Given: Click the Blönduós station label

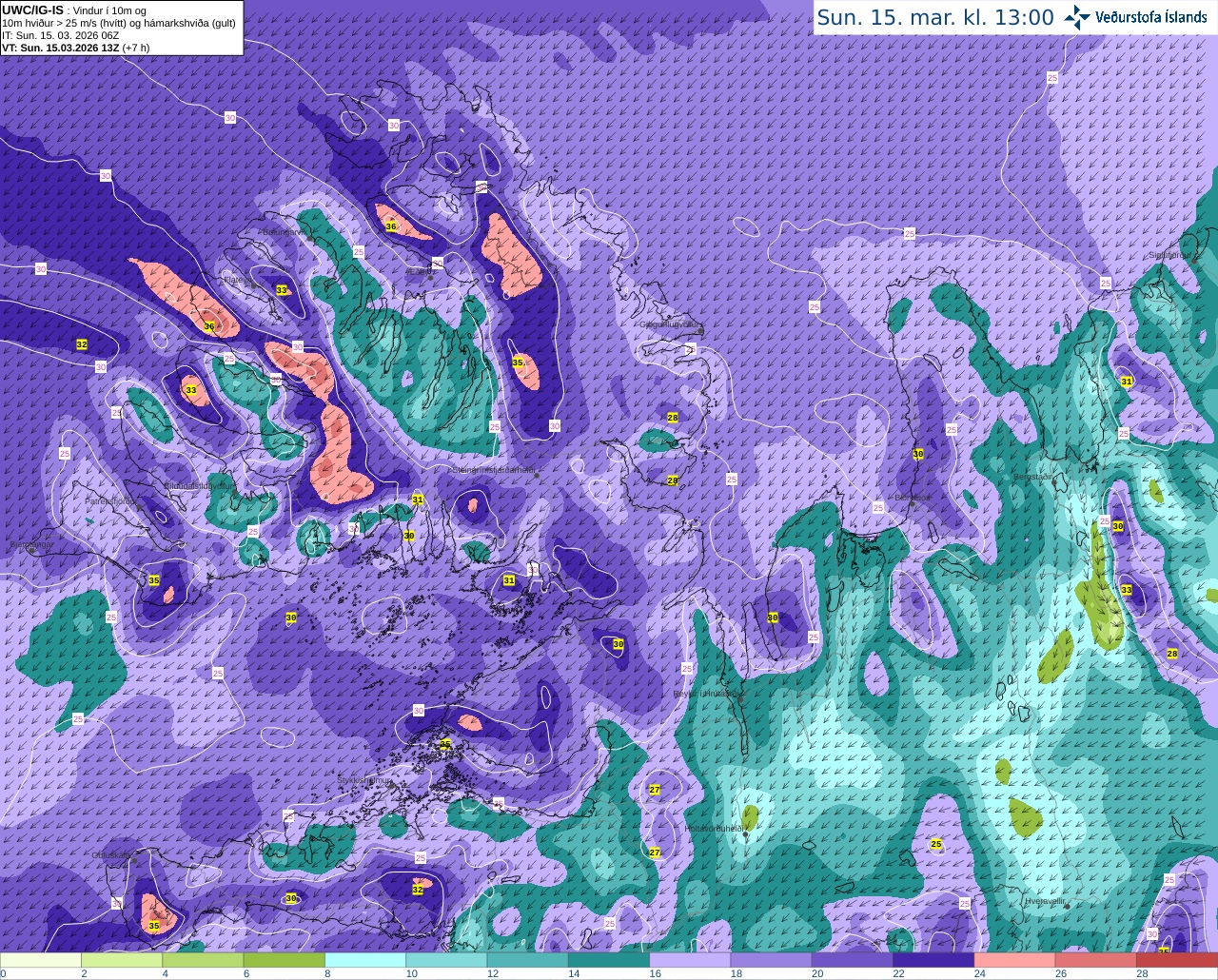Looking at the screenshot, I should tap(913, 498).
